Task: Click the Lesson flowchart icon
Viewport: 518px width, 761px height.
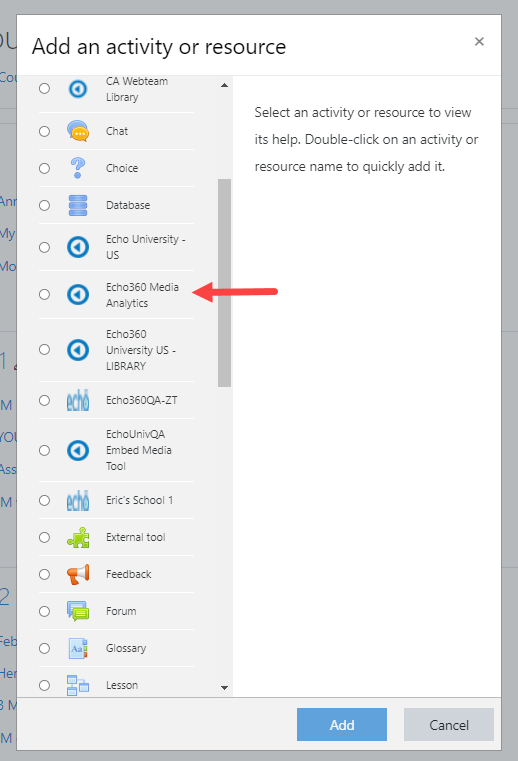Action: 78,685
